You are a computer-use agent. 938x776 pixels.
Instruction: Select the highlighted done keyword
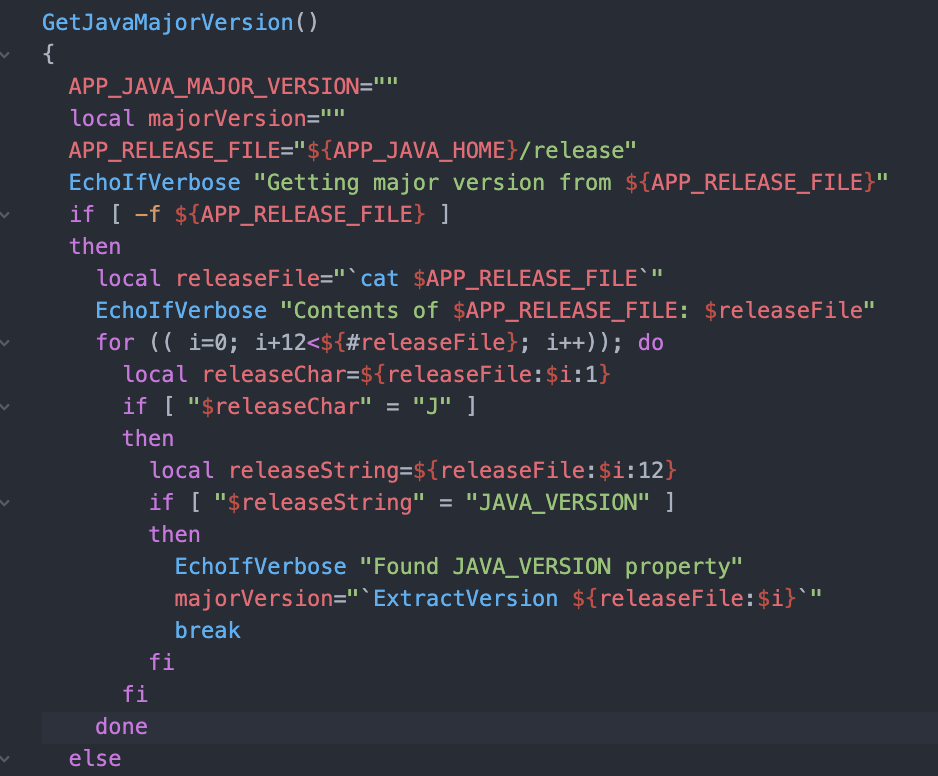click(x=121, y=726)
